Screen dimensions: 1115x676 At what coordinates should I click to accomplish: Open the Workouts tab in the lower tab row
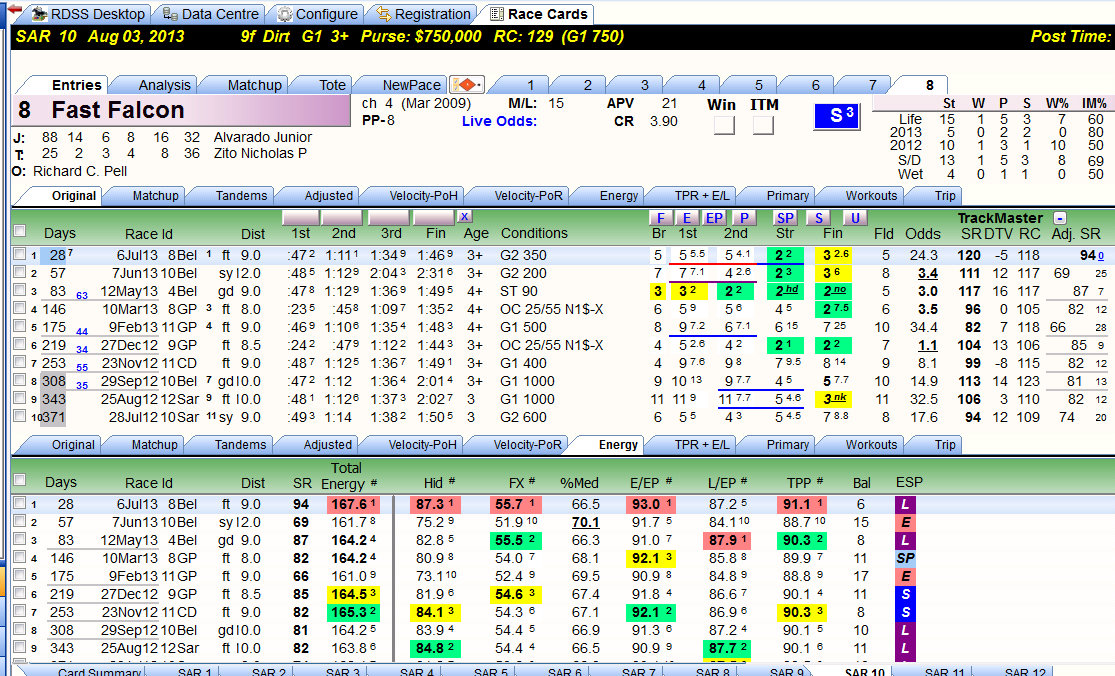[x=871, y=445]
